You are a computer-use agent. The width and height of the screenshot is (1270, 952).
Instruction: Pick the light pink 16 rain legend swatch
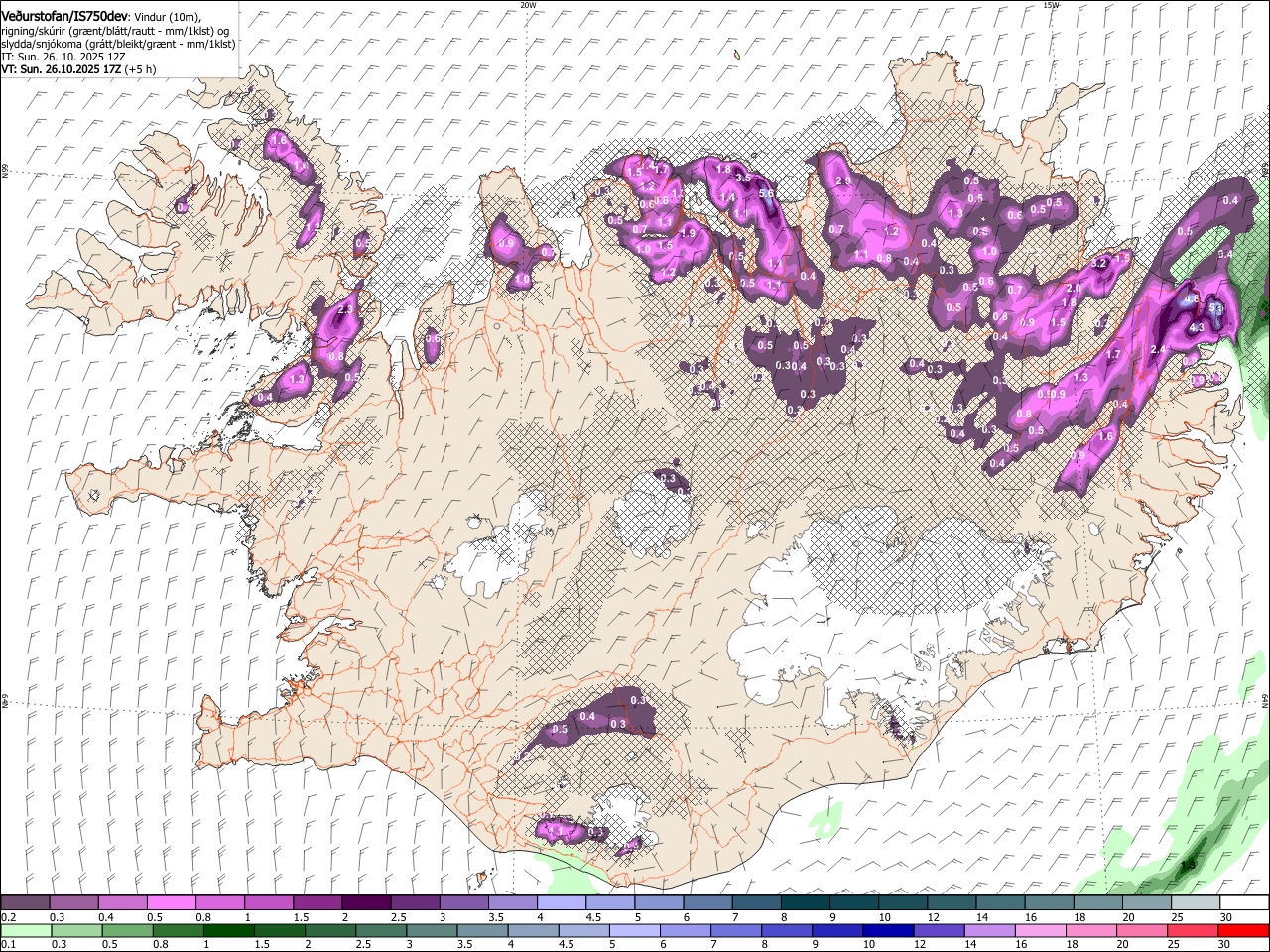coord(1042,930)
